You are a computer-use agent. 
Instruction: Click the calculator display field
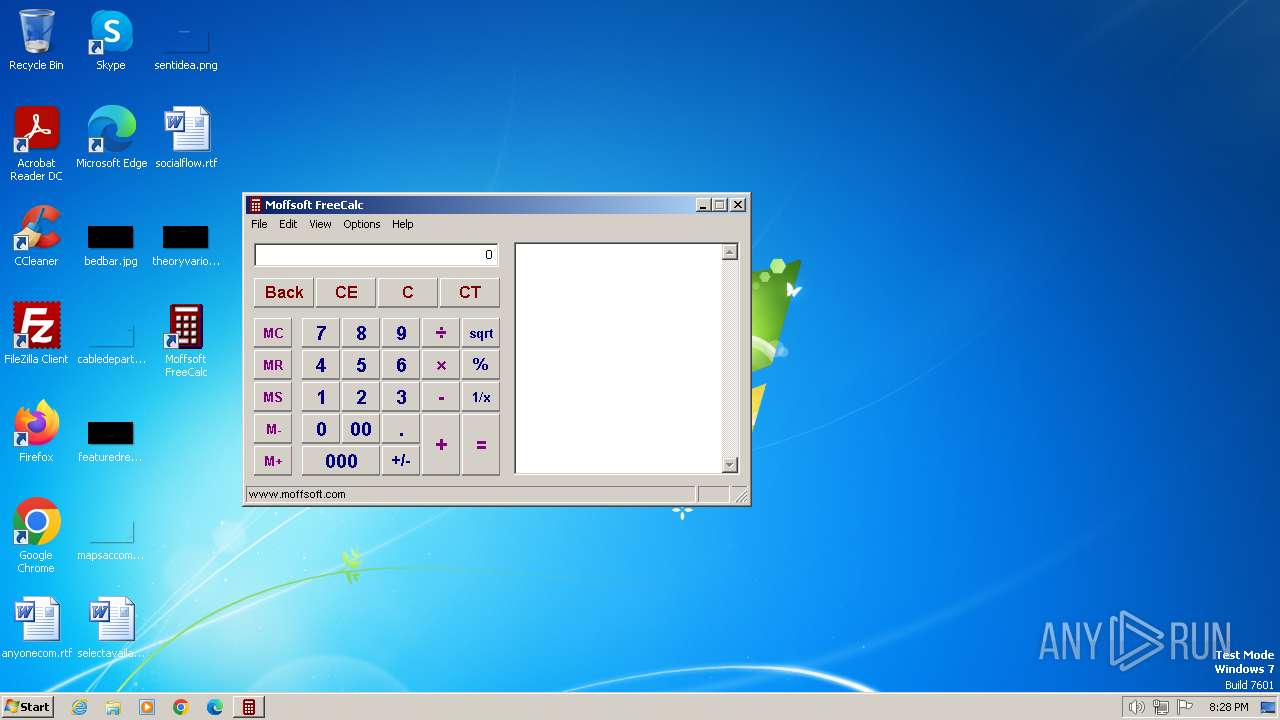[x=376, y=255]
